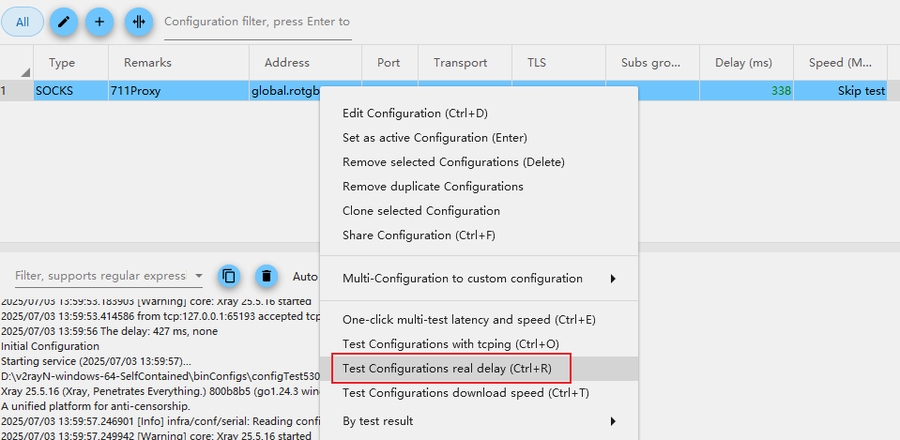Choose Test Configurations real delay menu item

[x=446, y=368]
